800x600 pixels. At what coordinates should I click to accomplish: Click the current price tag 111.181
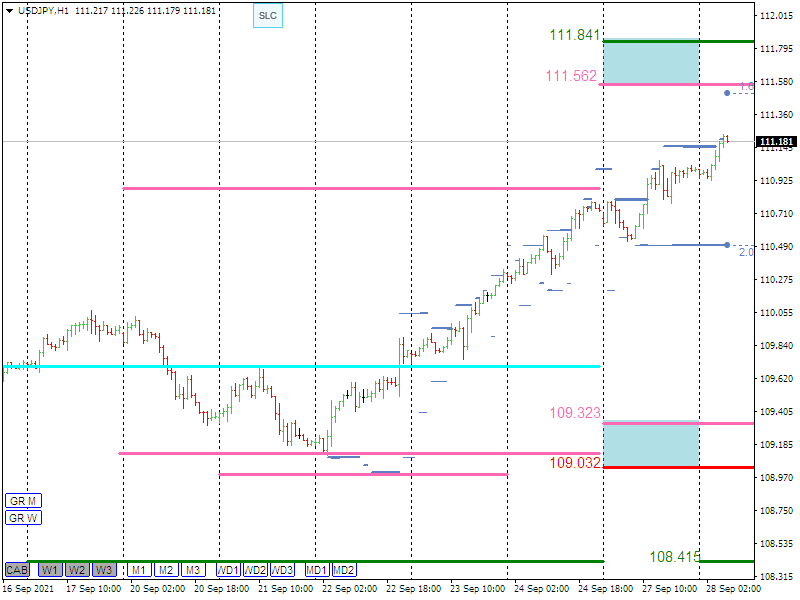tap(775, 142)
